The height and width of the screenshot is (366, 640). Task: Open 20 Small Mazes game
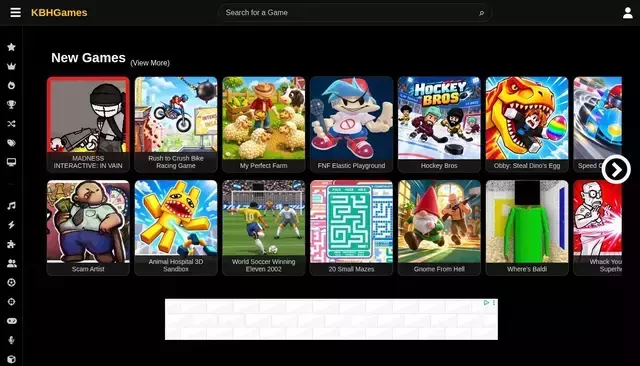point(351,228)
